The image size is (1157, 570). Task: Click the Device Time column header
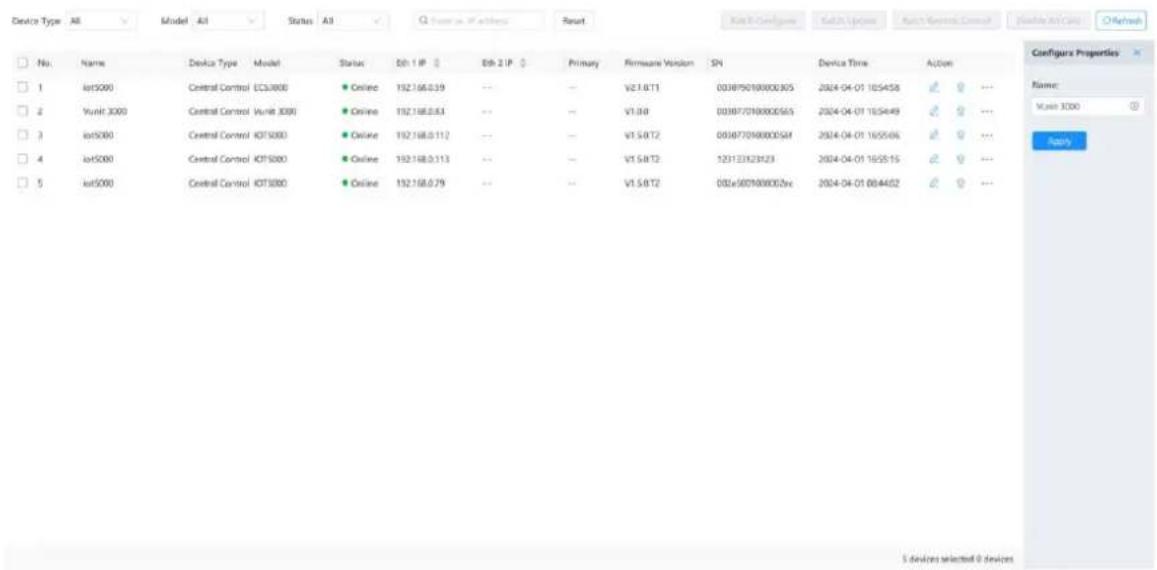(843, 64)
